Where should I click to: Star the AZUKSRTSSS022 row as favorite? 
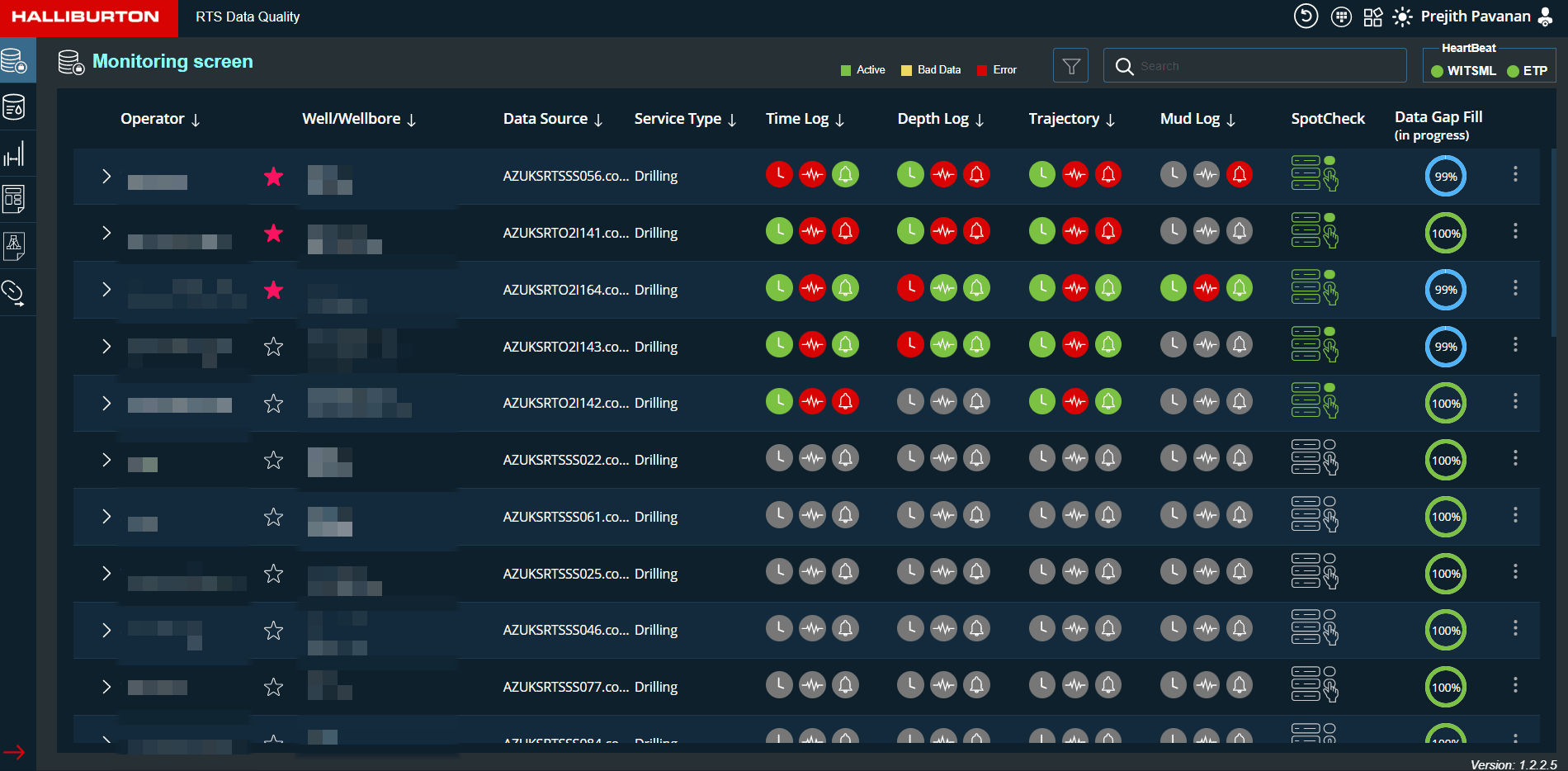pos(273,461)
